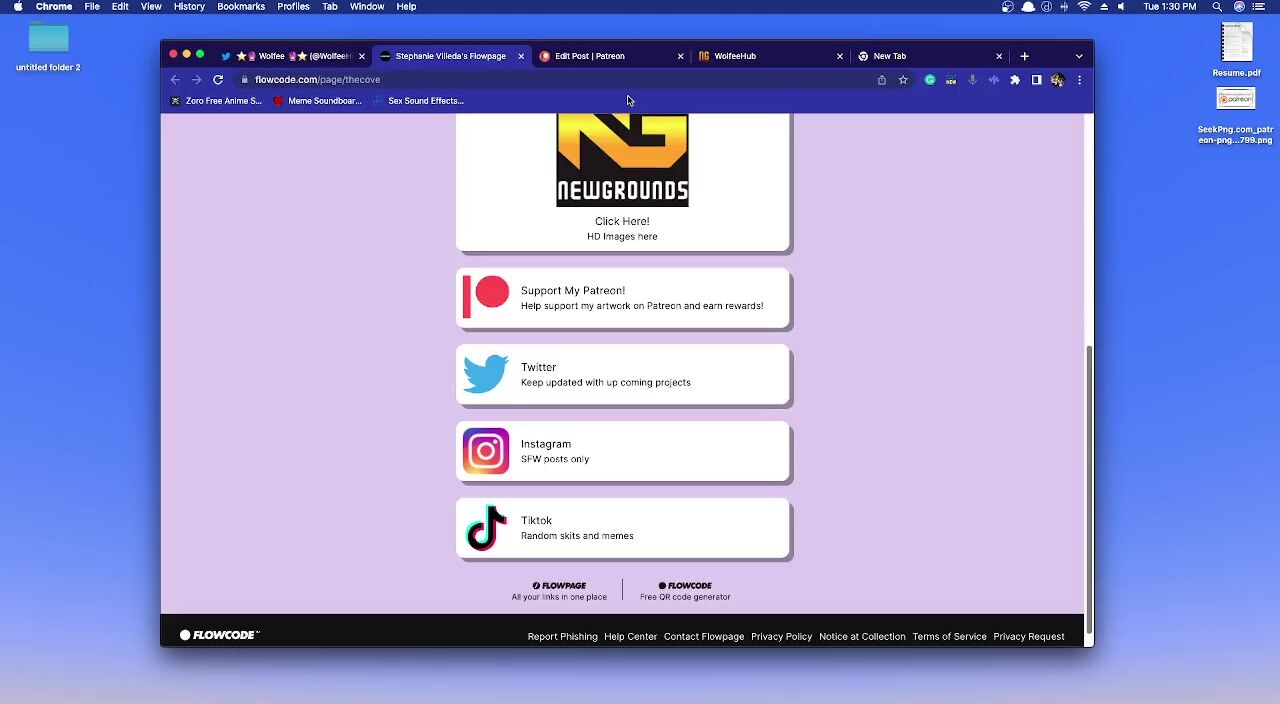Toggle the Chrome side panel
Image resolution: width=1280 pixels, height=704 pixels.
pos(1036,80)
